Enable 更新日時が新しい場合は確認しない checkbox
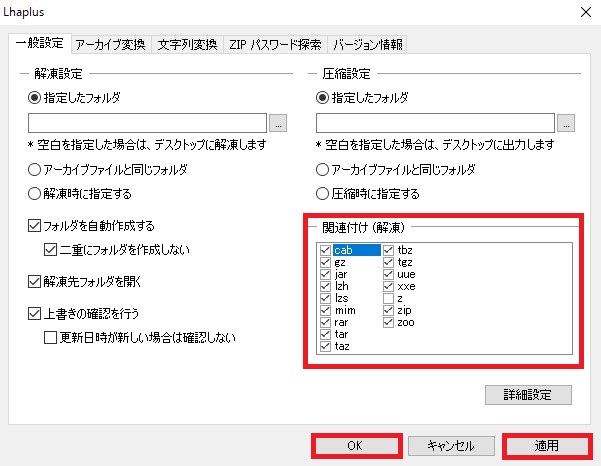This screenshot has height=466, width=601. [50, 338]
